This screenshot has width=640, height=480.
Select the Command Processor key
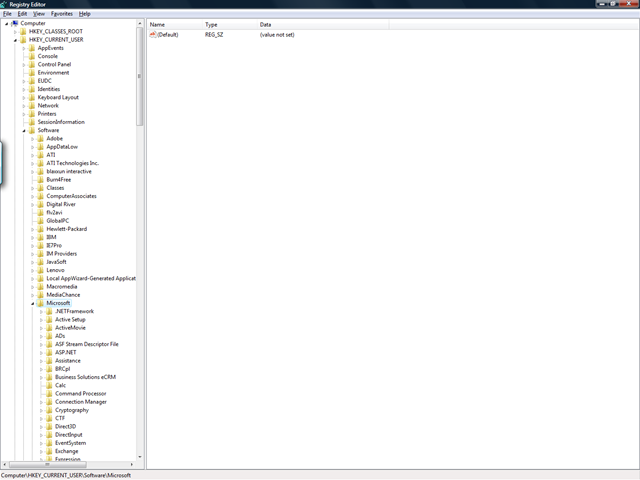click(x=81, y=393)
